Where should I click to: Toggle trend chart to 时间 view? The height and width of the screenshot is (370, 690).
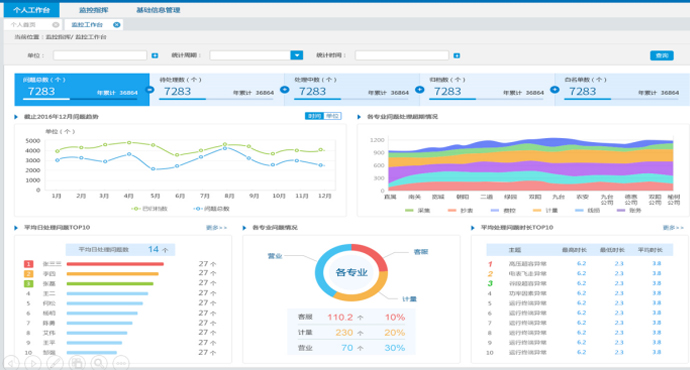pos(314,116)
